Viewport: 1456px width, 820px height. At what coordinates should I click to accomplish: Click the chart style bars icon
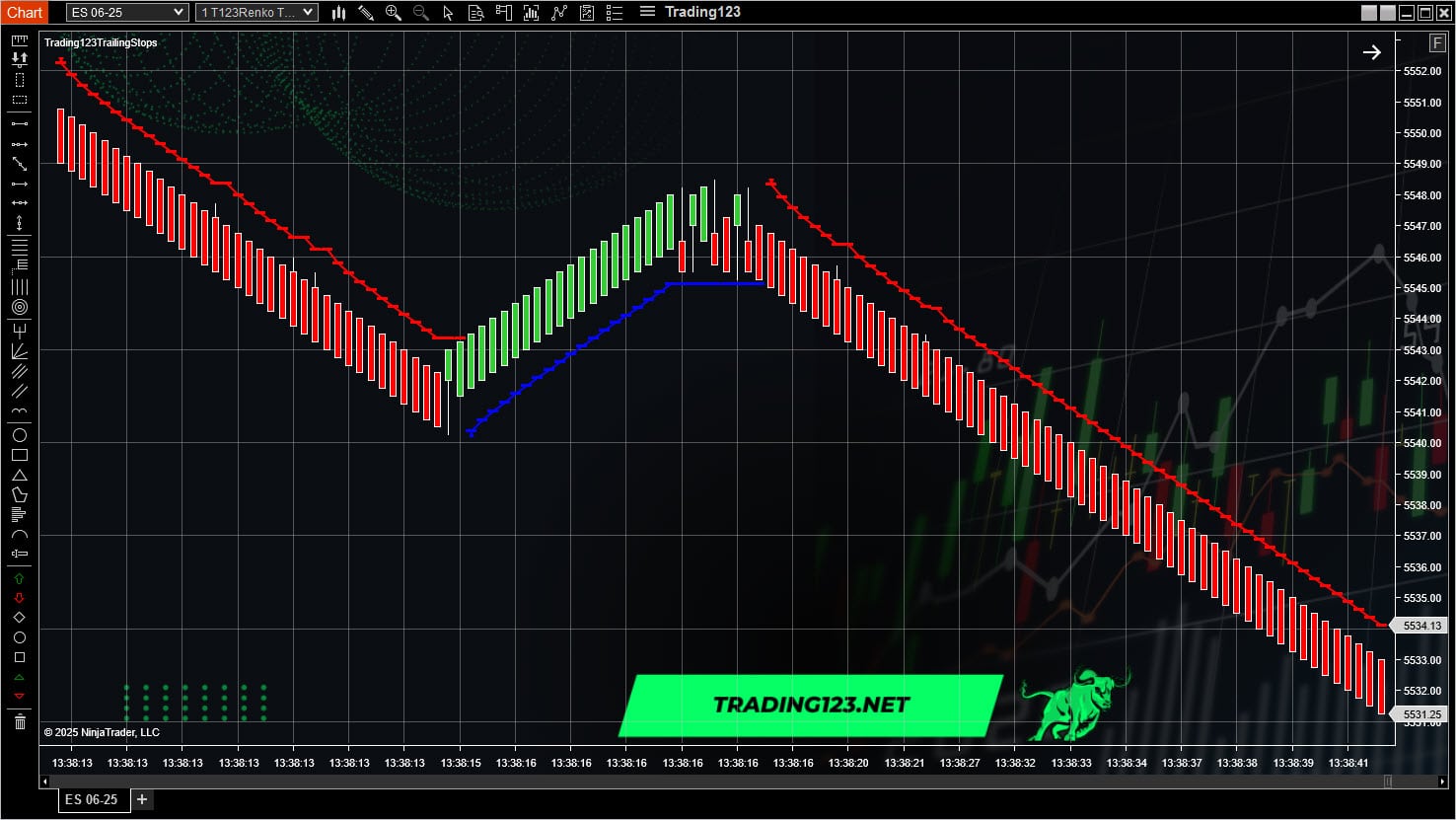point(338,12)
